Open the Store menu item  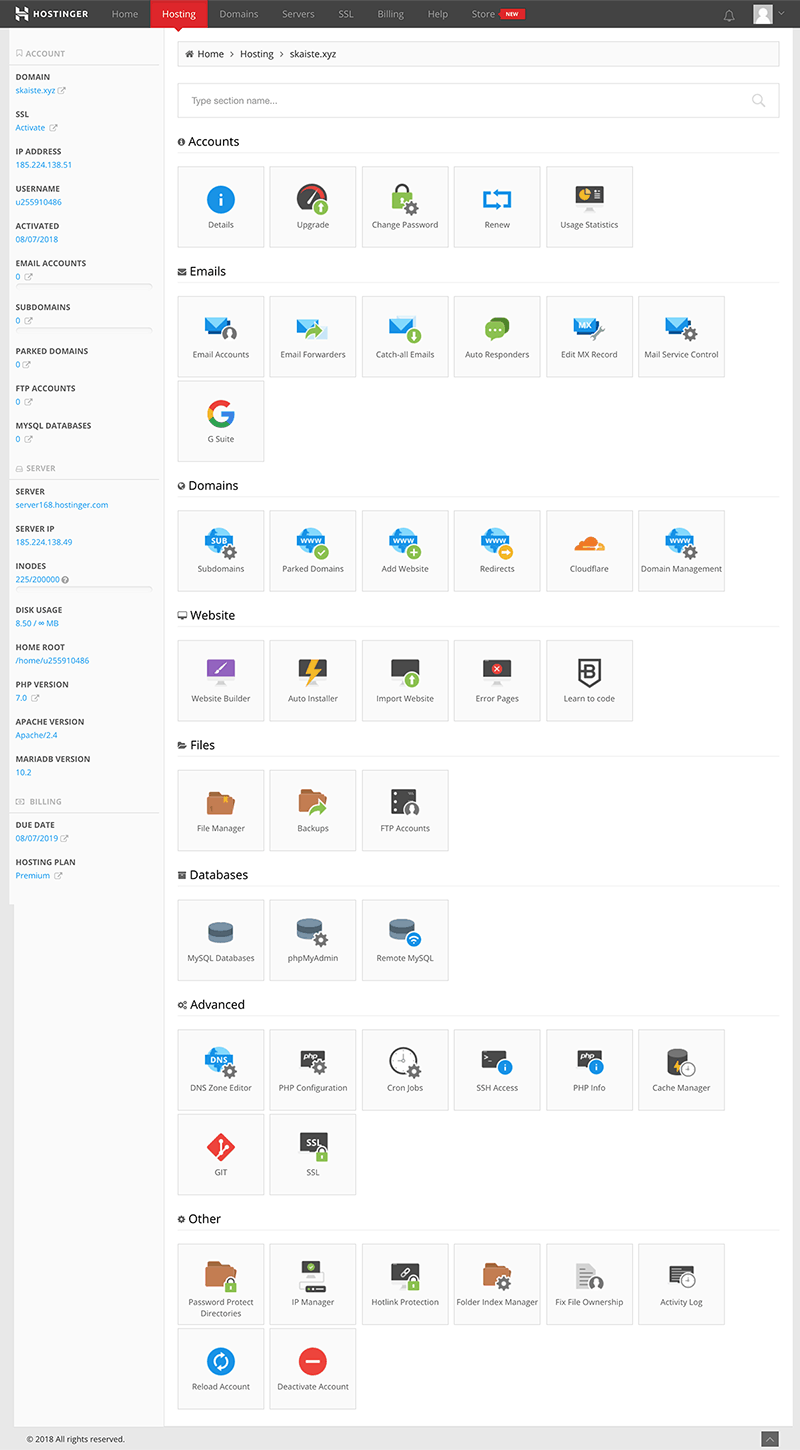pos(497,14)
